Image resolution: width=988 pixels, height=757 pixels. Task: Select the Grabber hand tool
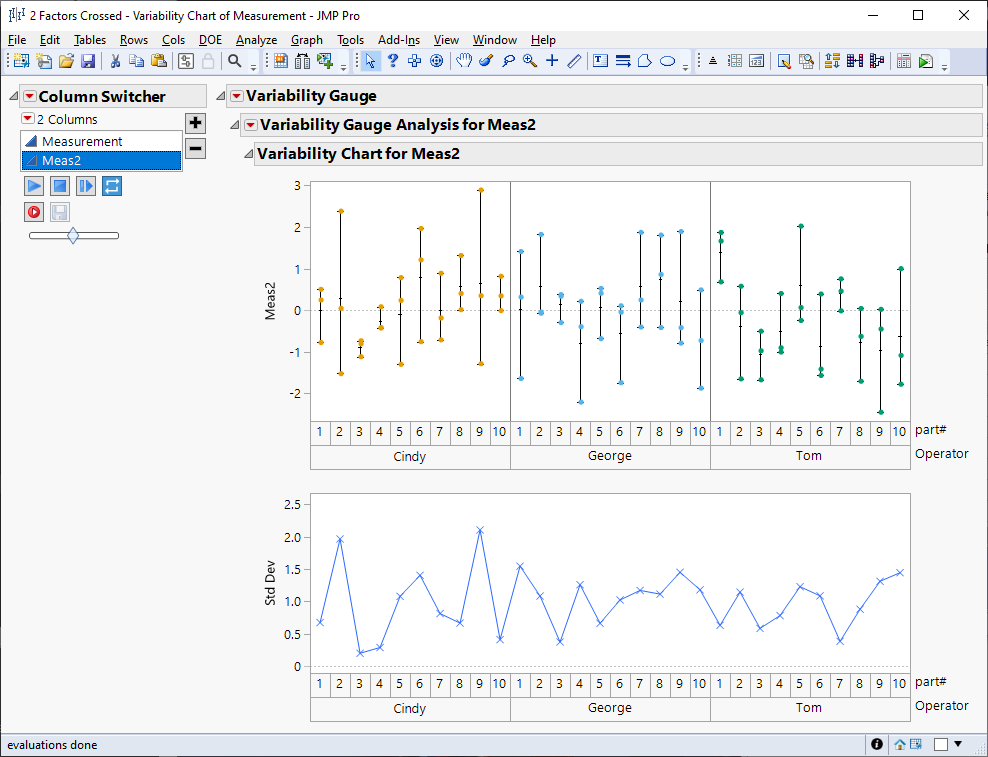click(464, 61)
